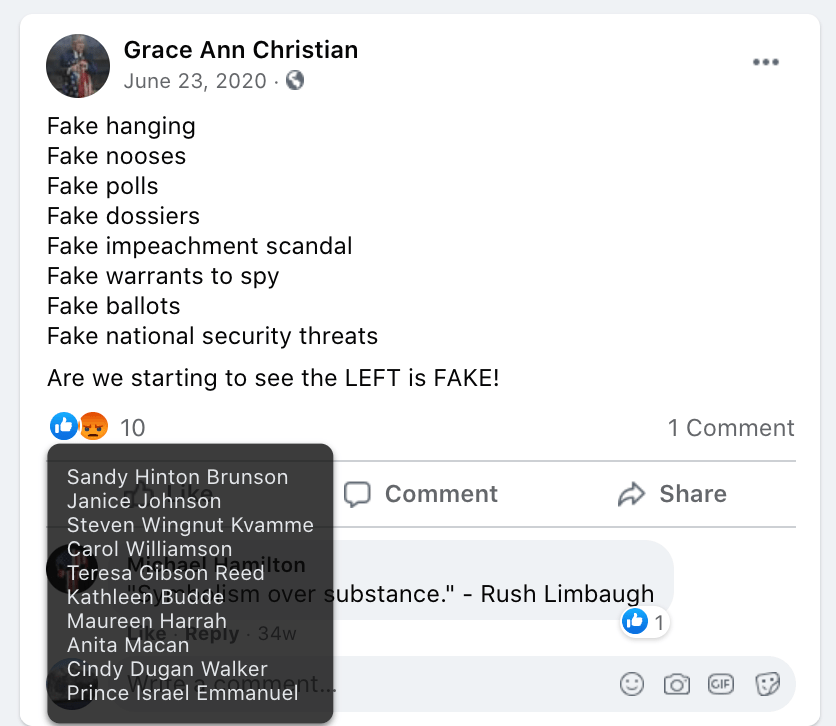Screen dimensions: 836x726
Task: Click the Share arrow icon
Action: tap(632, 494)
